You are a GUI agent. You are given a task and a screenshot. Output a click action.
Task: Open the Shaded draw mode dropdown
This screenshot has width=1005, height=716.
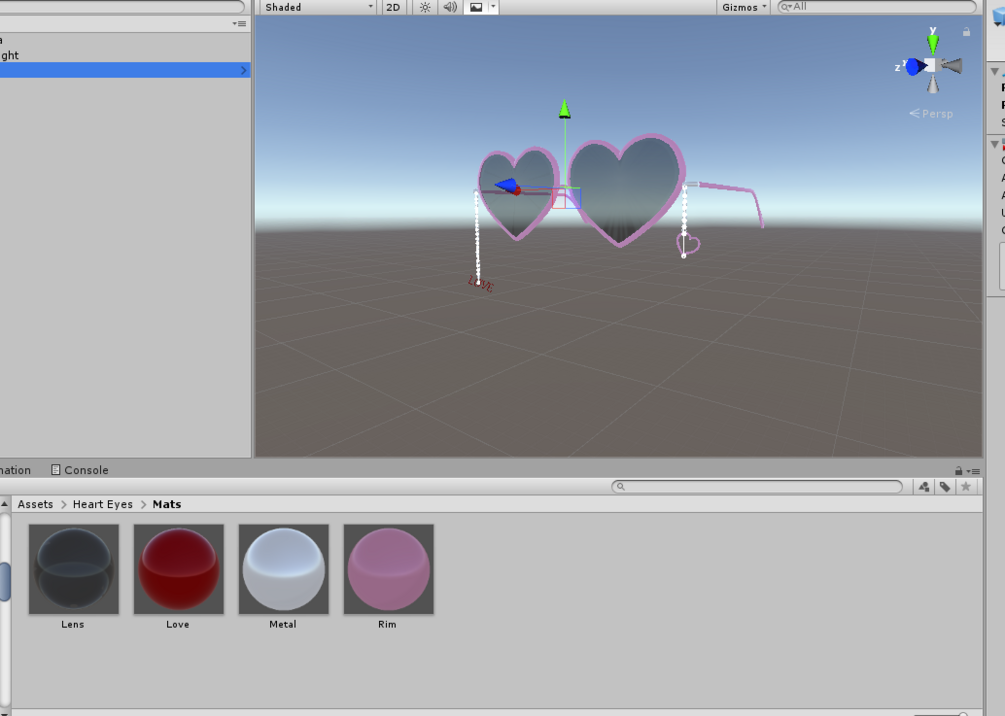[x=317, y=7]
